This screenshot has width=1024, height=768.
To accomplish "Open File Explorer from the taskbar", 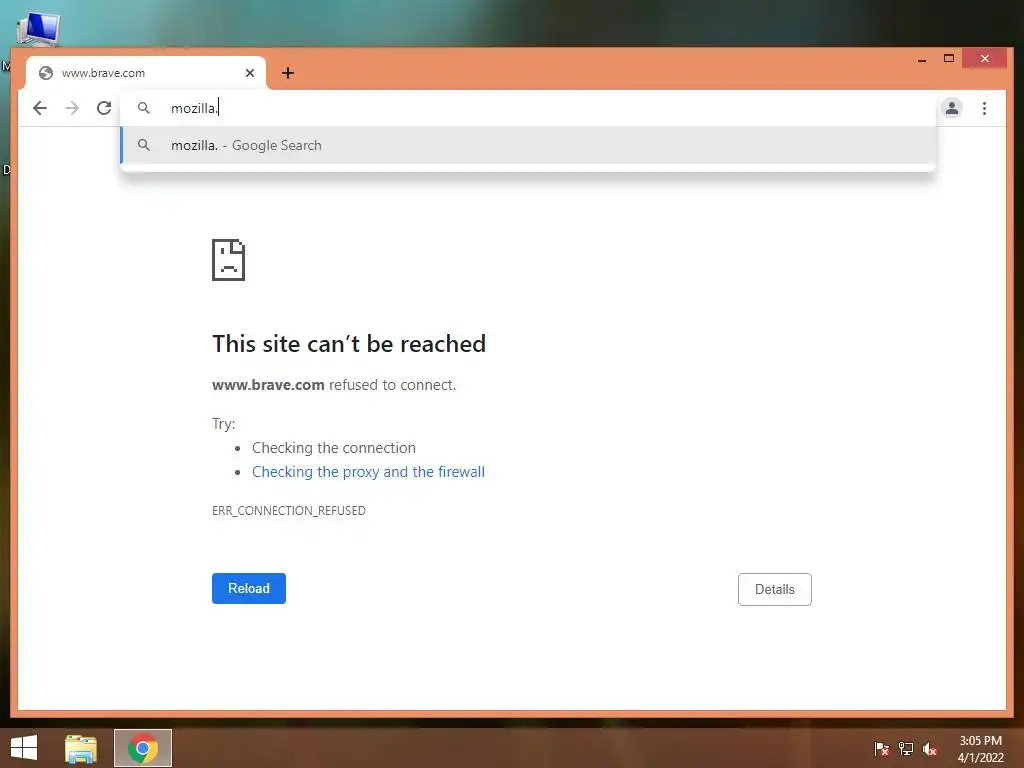I will click(x=81, y=748).
